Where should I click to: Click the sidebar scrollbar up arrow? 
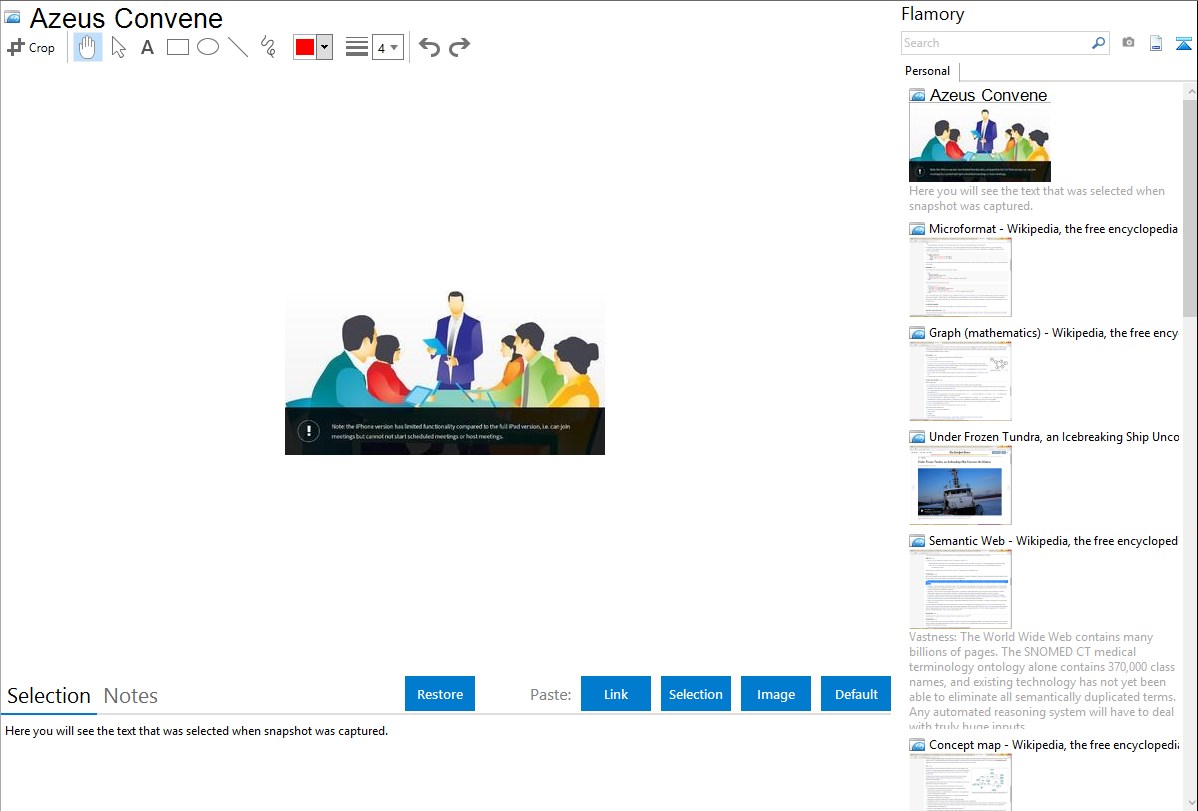point(1190,91)
